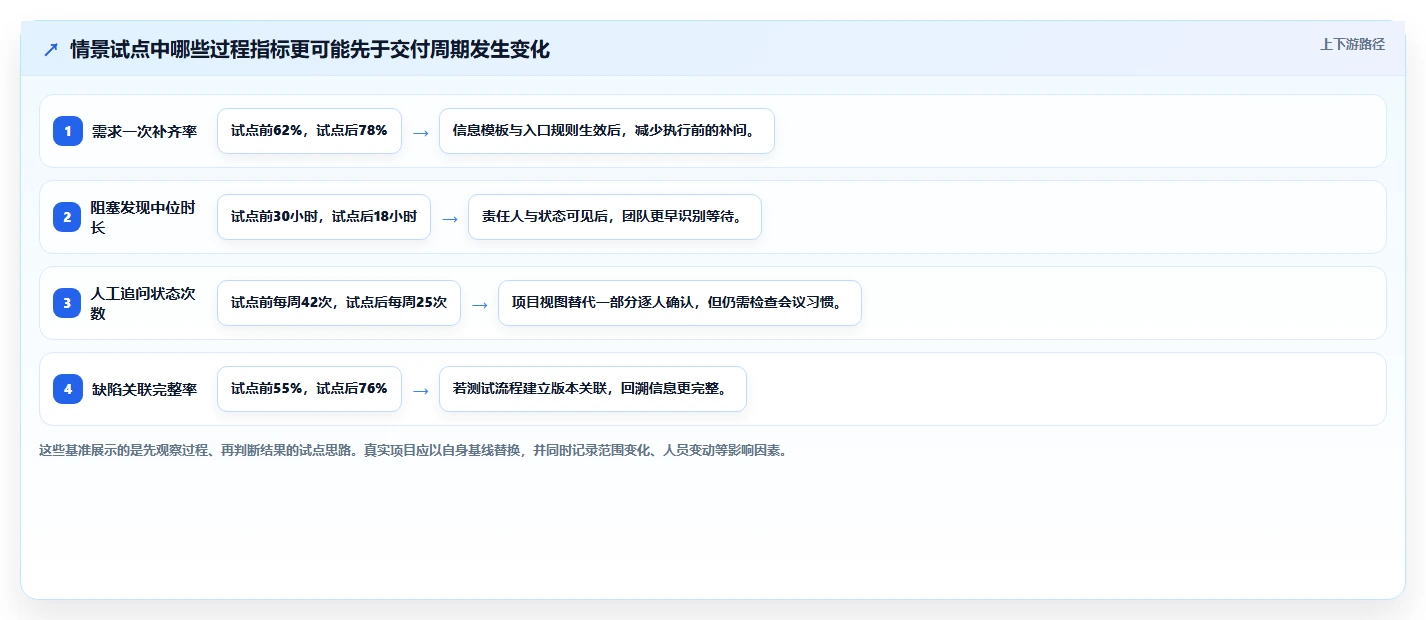Click the 缺陷关联完整率 metric label
The image size is (1426, 620).
pyautogui.click(x=144, y=389)
